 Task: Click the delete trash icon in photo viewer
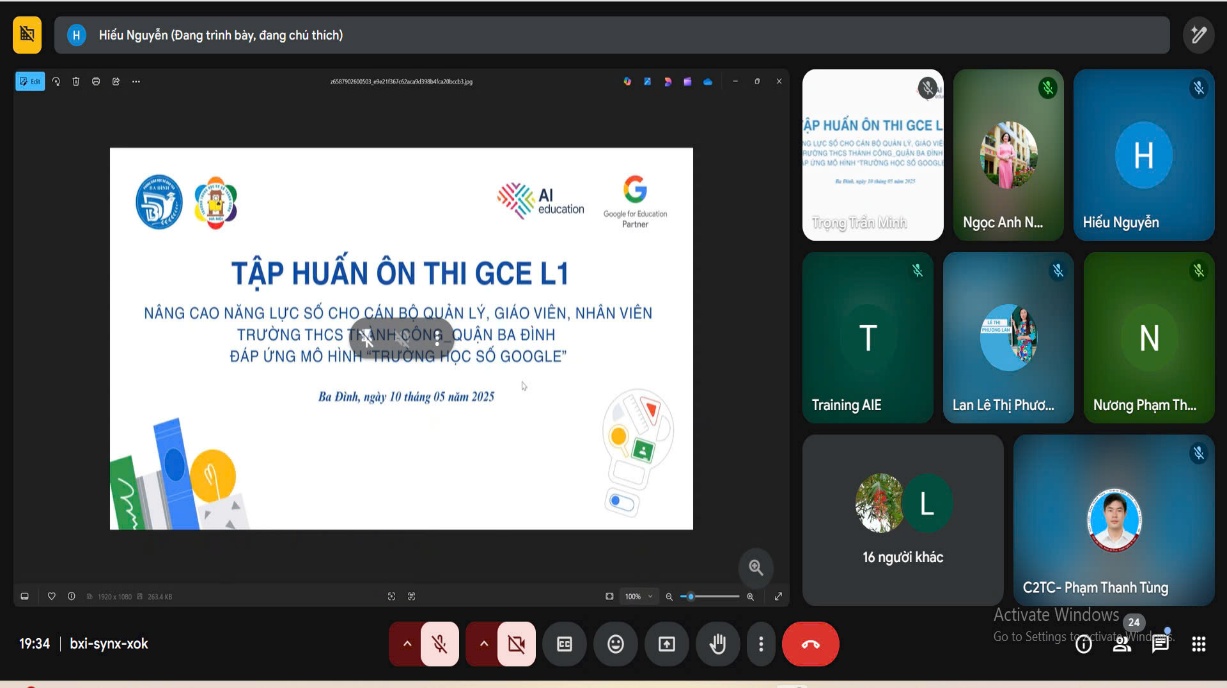pyautogui.click(x=76, y=81)
